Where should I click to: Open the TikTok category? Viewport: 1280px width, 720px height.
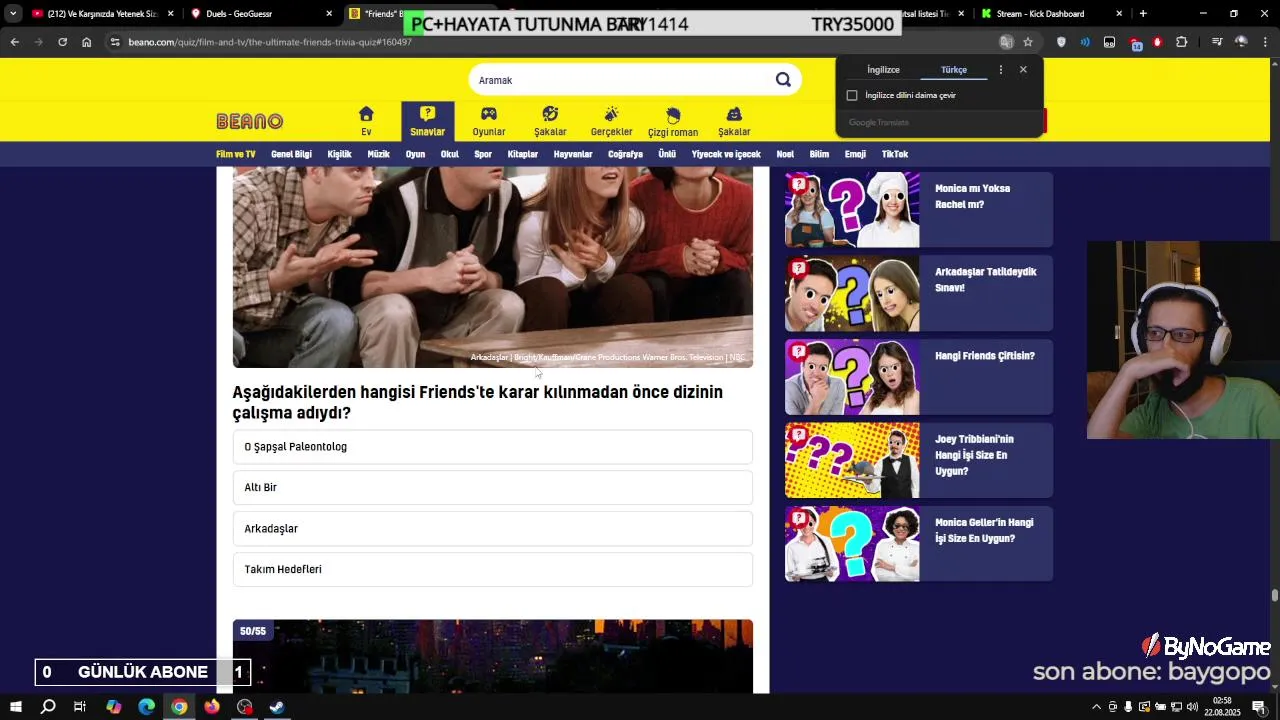[895, 154]
